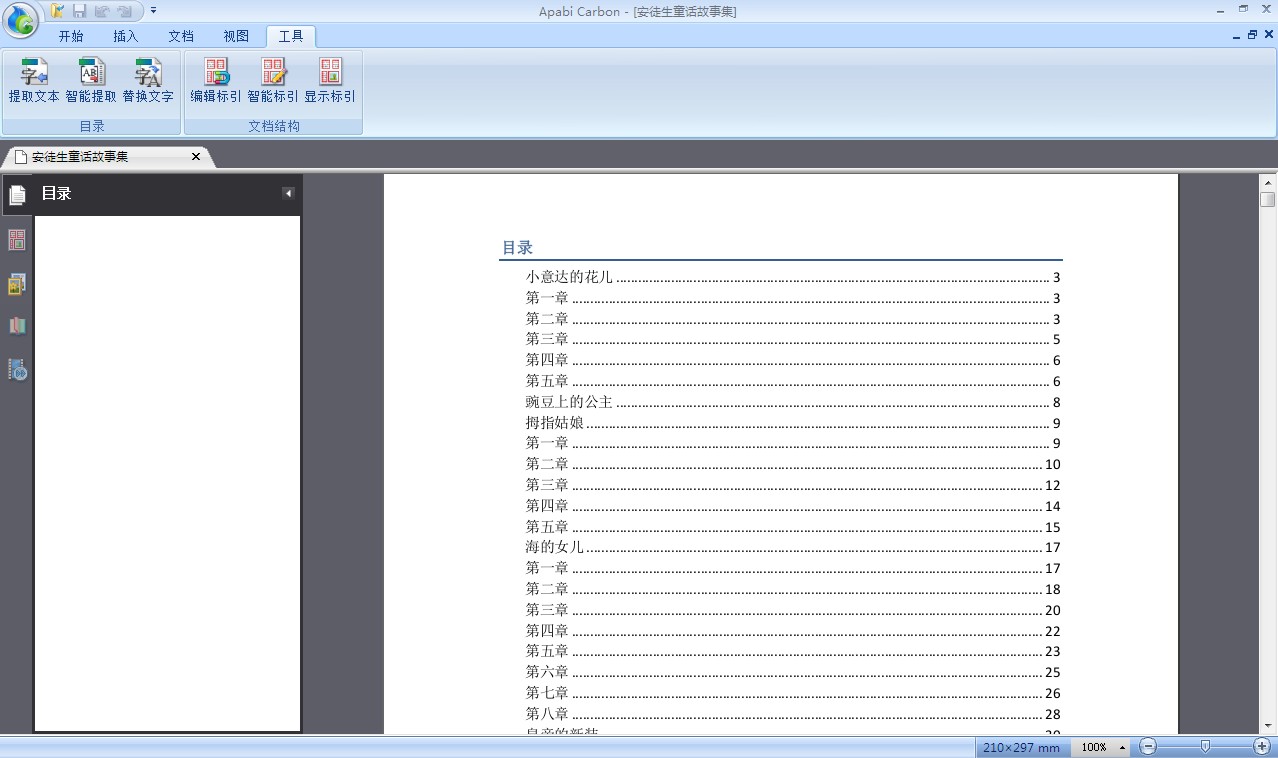Click the 第一章 entry for page 9
This screenshot has height=758, width=1278.
(793, 443)
